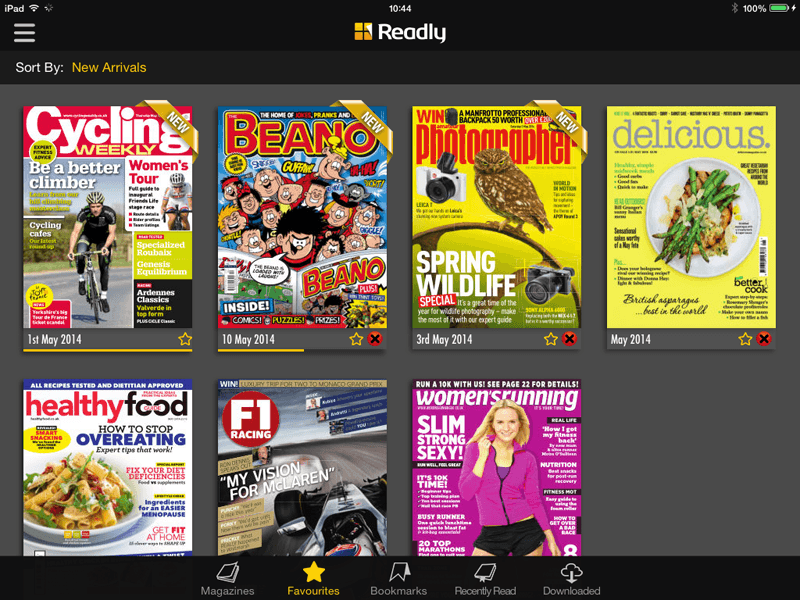Screen dimensions: 800x600
Task: Toggle favourite star on delicious magazine
Action: 745,339
